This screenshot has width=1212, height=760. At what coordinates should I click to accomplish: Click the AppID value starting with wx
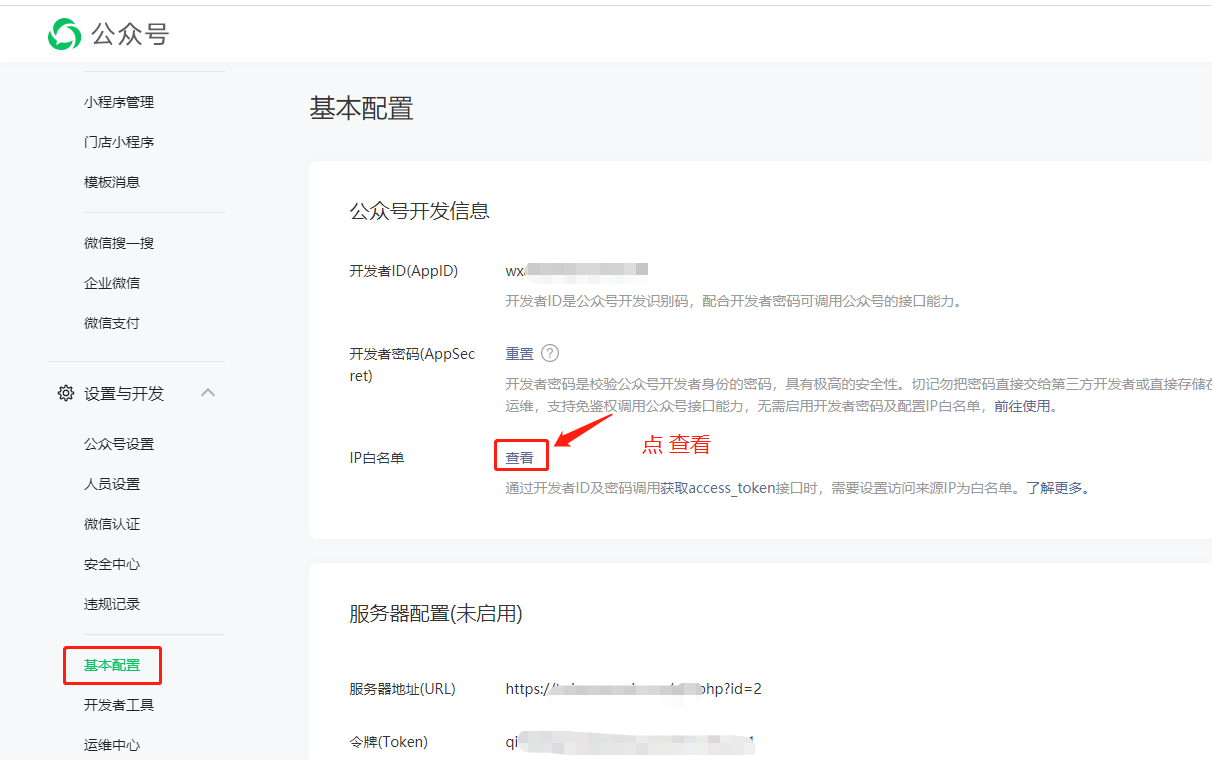577,269
